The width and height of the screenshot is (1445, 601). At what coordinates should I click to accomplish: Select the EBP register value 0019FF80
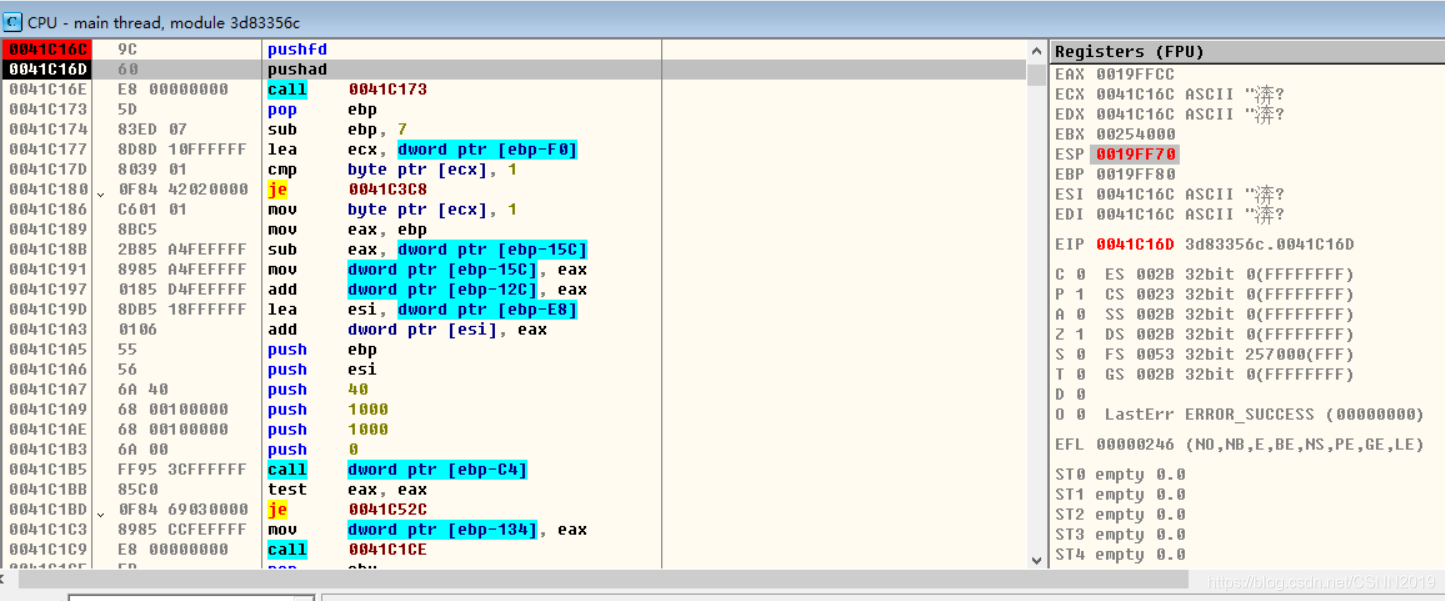[1135, 174]
